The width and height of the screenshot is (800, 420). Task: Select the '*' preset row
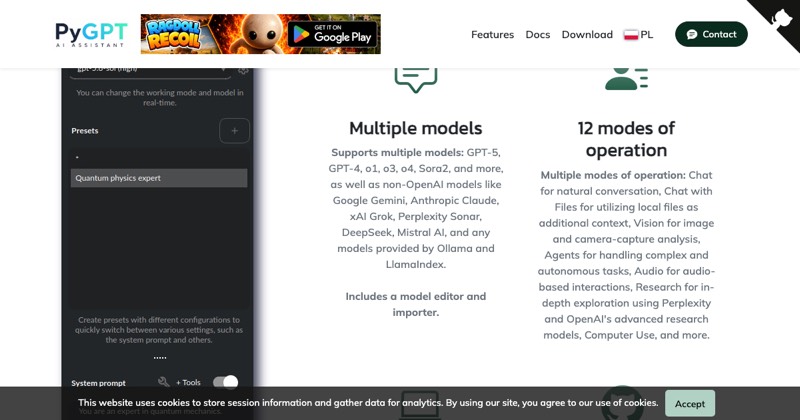pos(159,158)
